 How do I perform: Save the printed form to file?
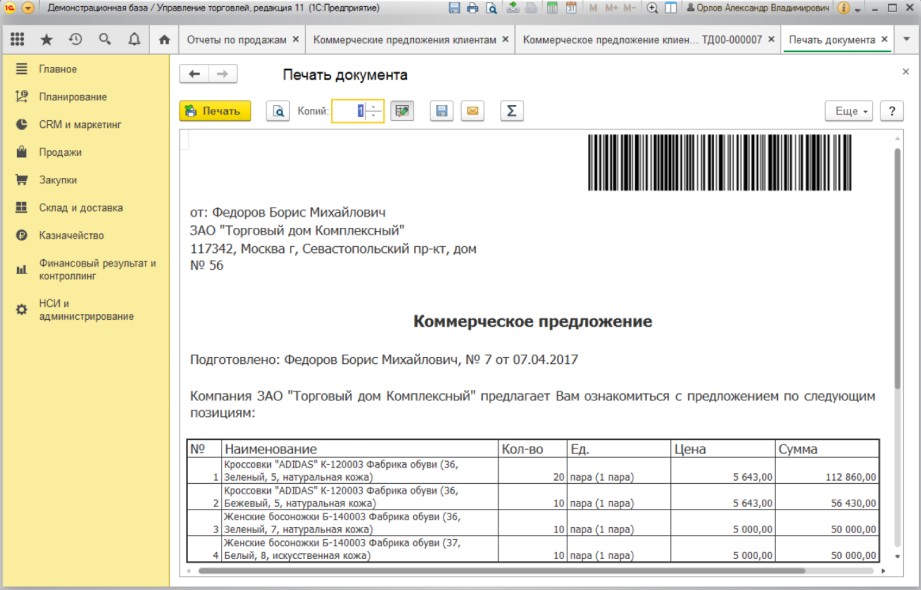[442, 110]
